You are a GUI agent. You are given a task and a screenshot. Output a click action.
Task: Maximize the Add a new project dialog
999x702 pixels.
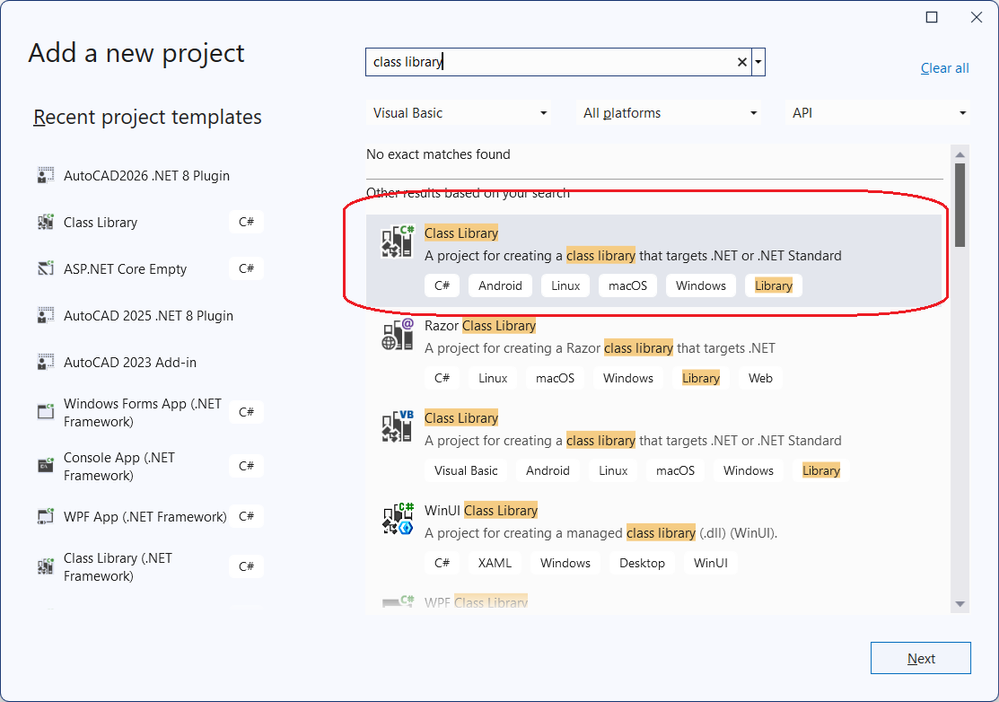[931, 17]
